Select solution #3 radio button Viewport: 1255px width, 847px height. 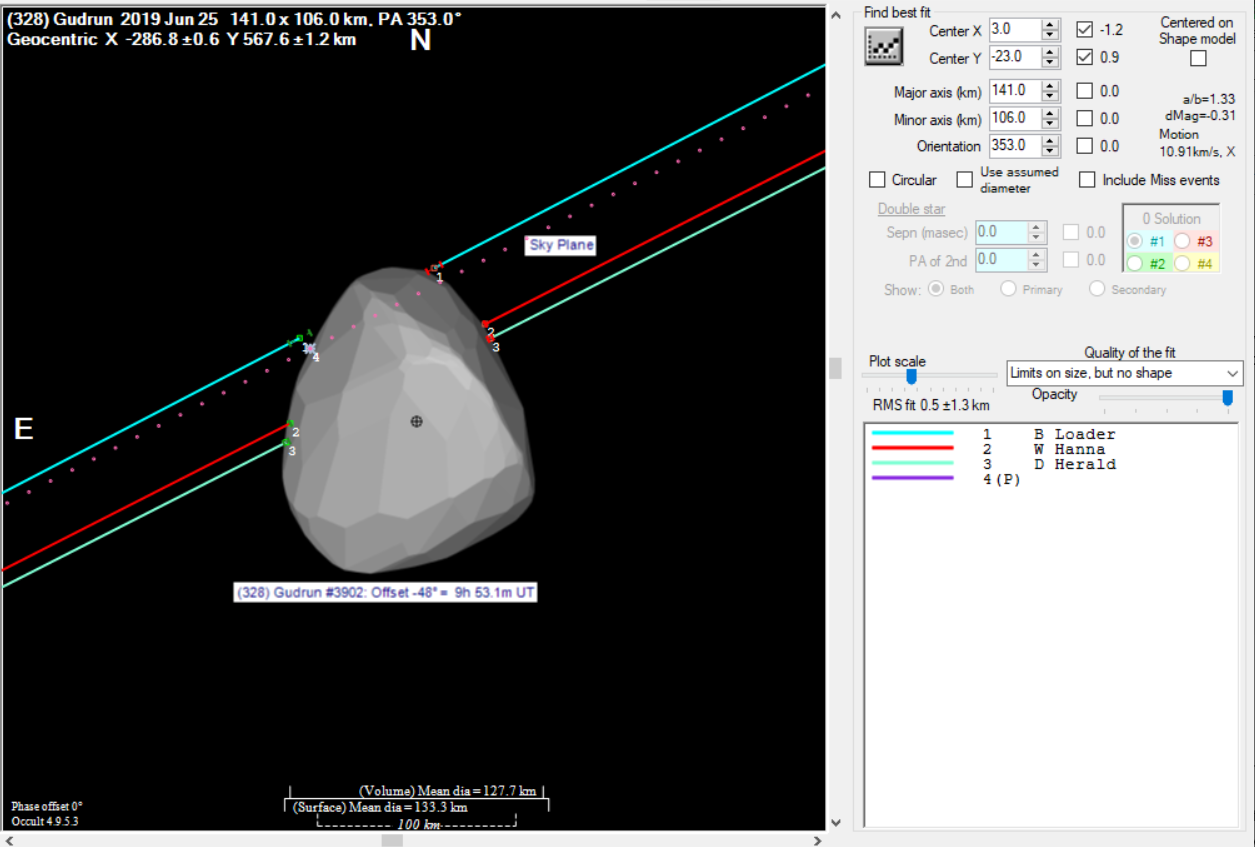[x=1182, y=241]
